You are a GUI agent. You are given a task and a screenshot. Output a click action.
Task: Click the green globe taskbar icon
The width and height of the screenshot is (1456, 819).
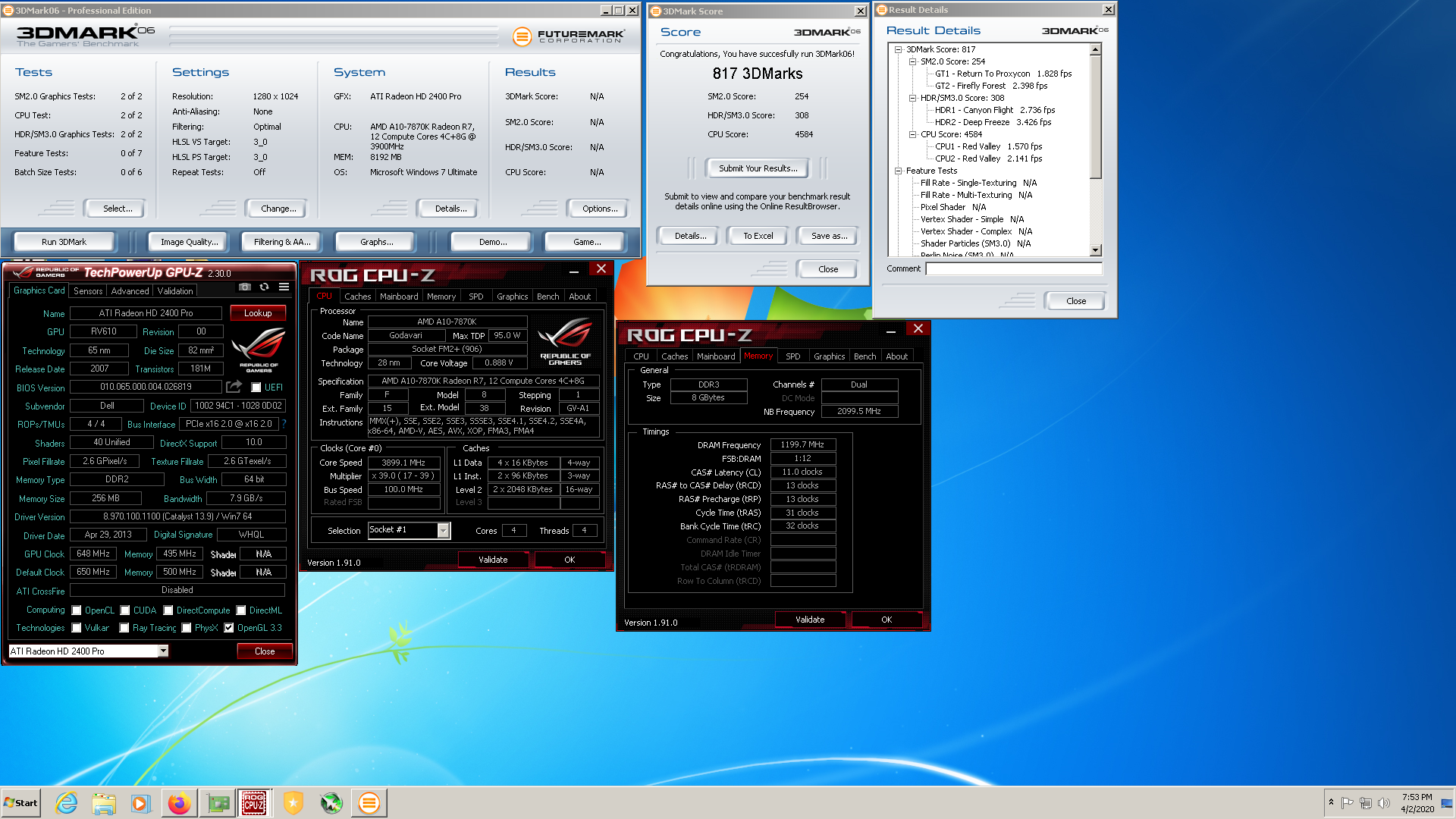[x=331, y=803]
